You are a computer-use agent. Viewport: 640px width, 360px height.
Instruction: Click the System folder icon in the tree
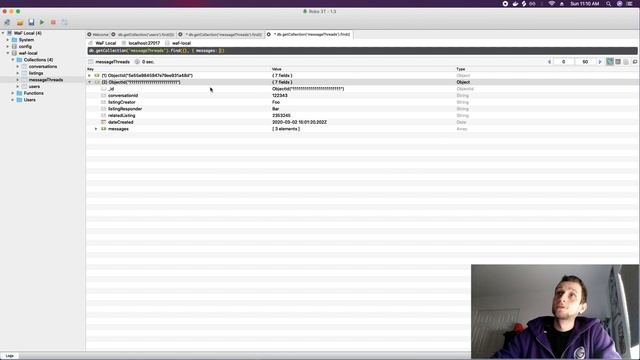point(14,40)
